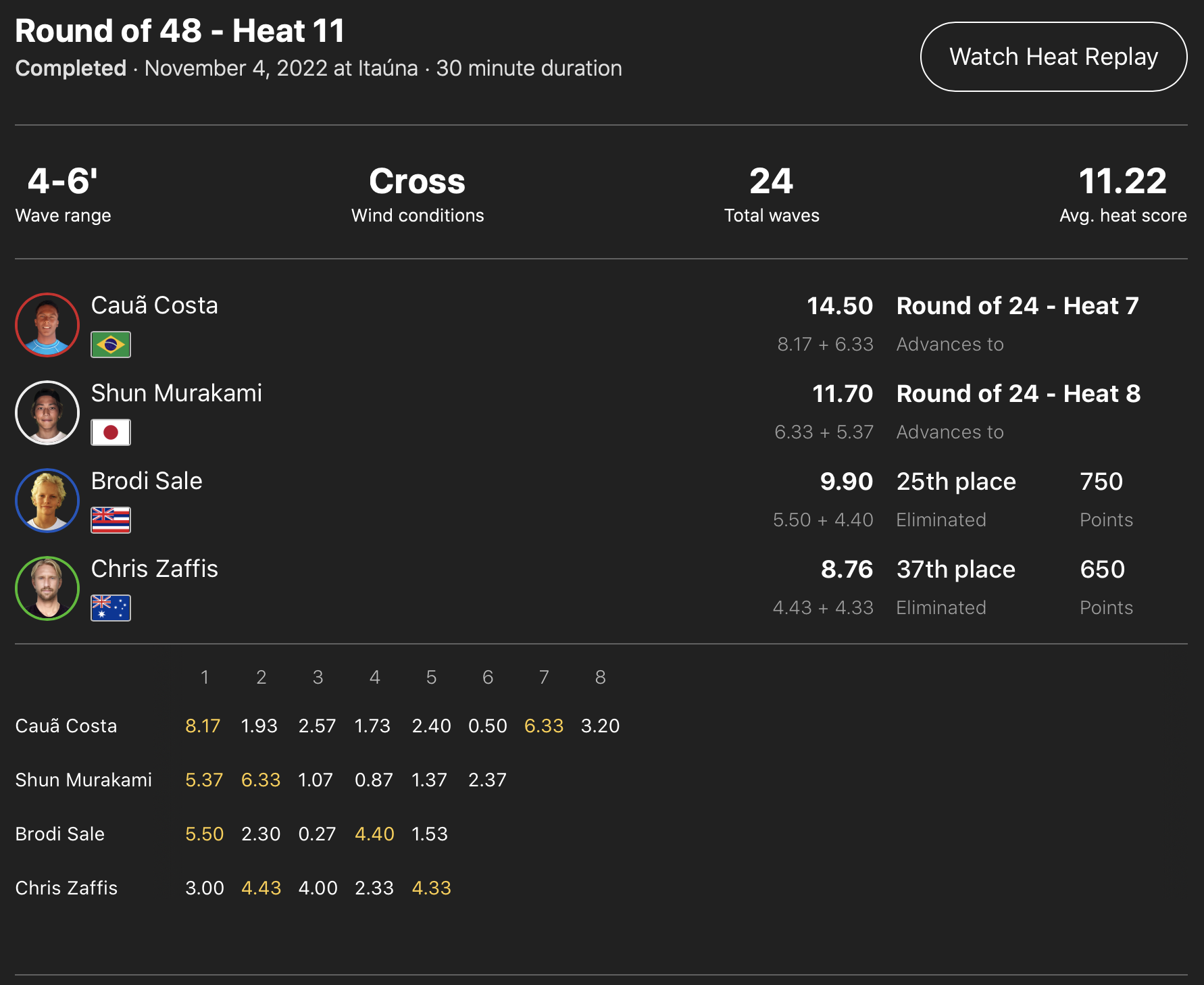Click the Japan flag icon

pos(111,432)
